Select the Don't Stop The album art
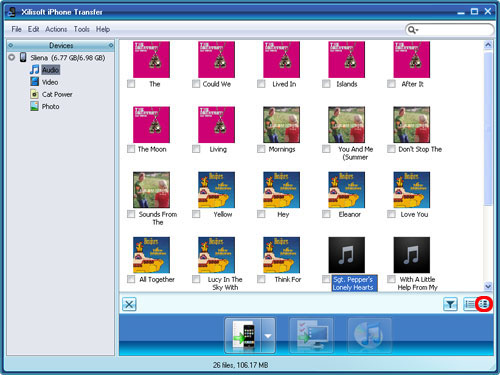 (411, 125)
